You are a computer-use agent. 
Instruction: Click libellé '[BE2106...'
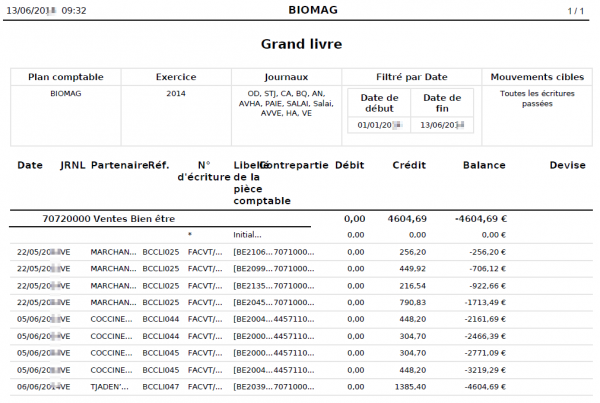click(253, 252)
